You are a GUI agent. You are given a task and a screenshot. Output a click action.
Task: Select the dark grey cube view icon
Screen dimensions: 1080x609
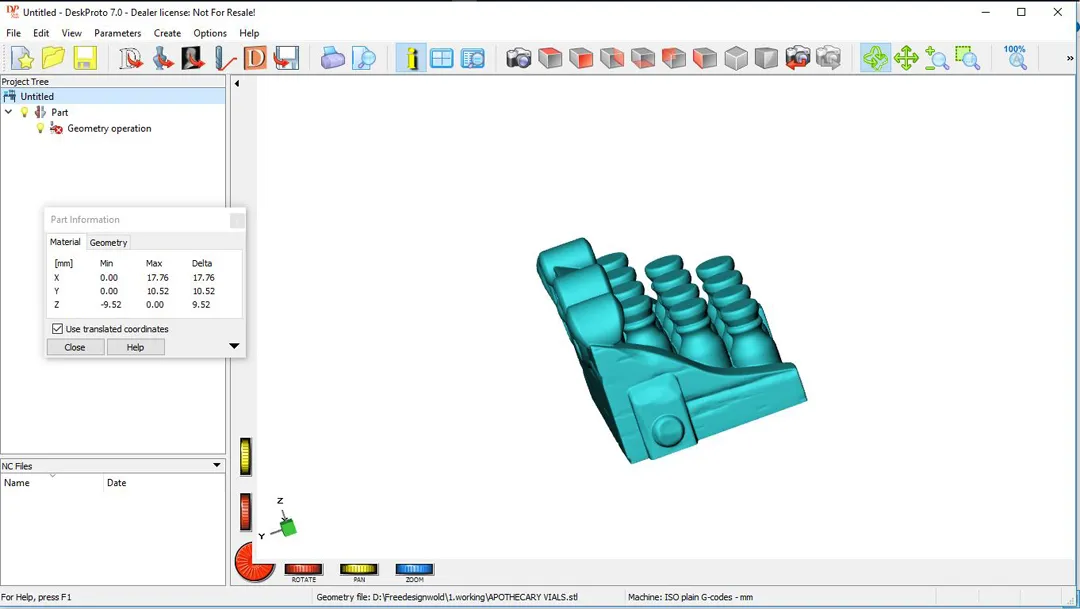(x=766, y=58)
